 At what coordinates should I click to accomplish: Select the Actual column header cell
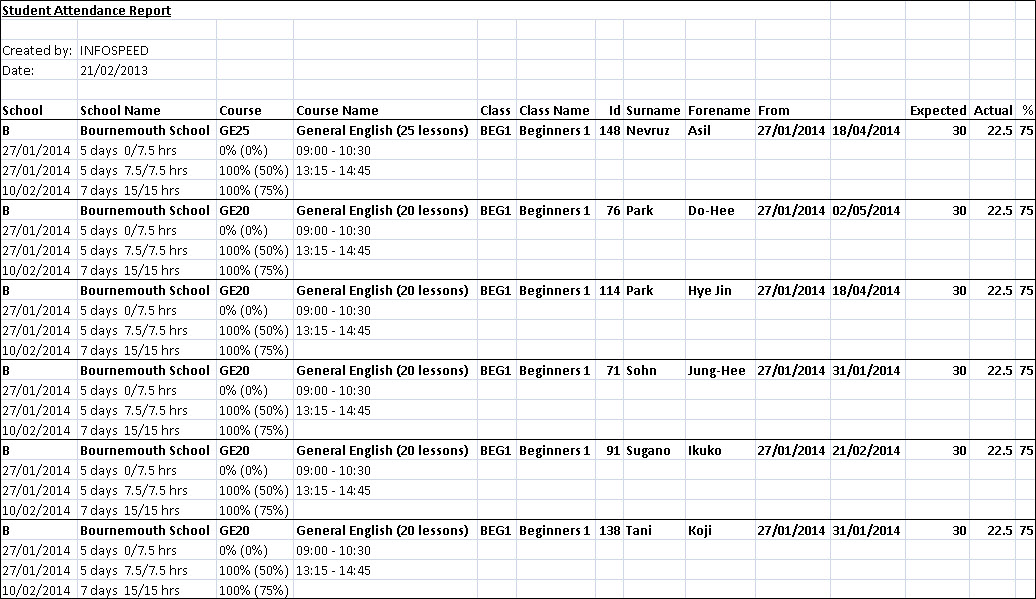[x=993, y=110]
